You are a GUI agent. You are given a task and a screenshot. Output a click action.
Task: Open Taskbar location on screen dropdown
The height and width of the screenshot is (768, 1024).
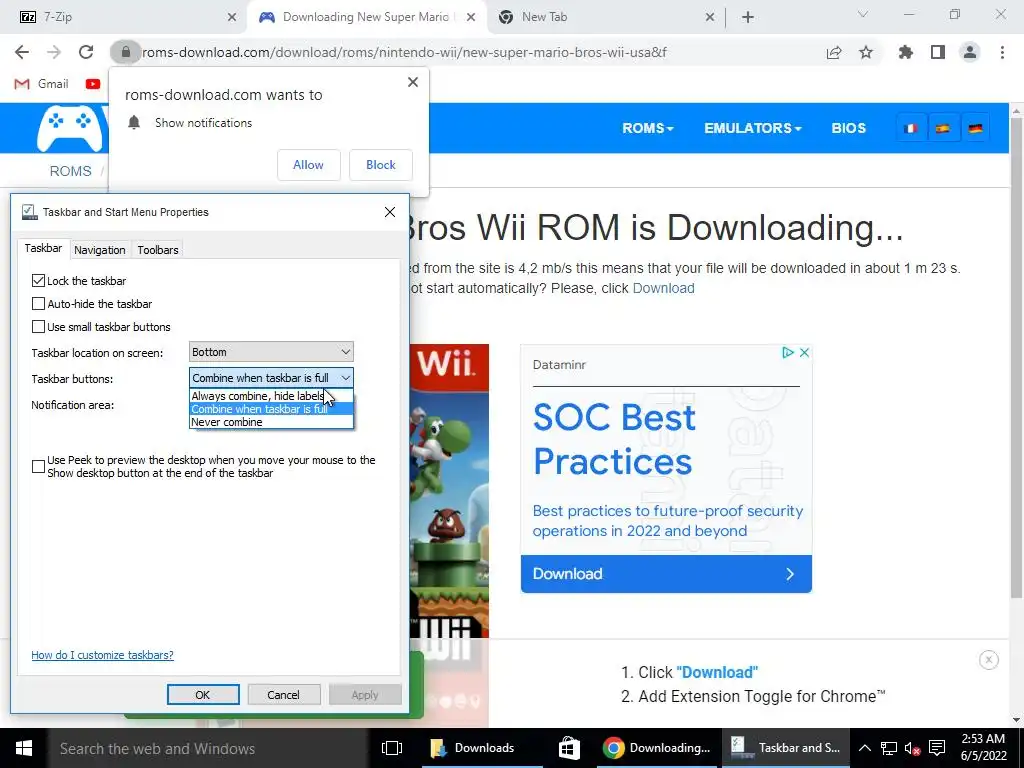(271, 352)
